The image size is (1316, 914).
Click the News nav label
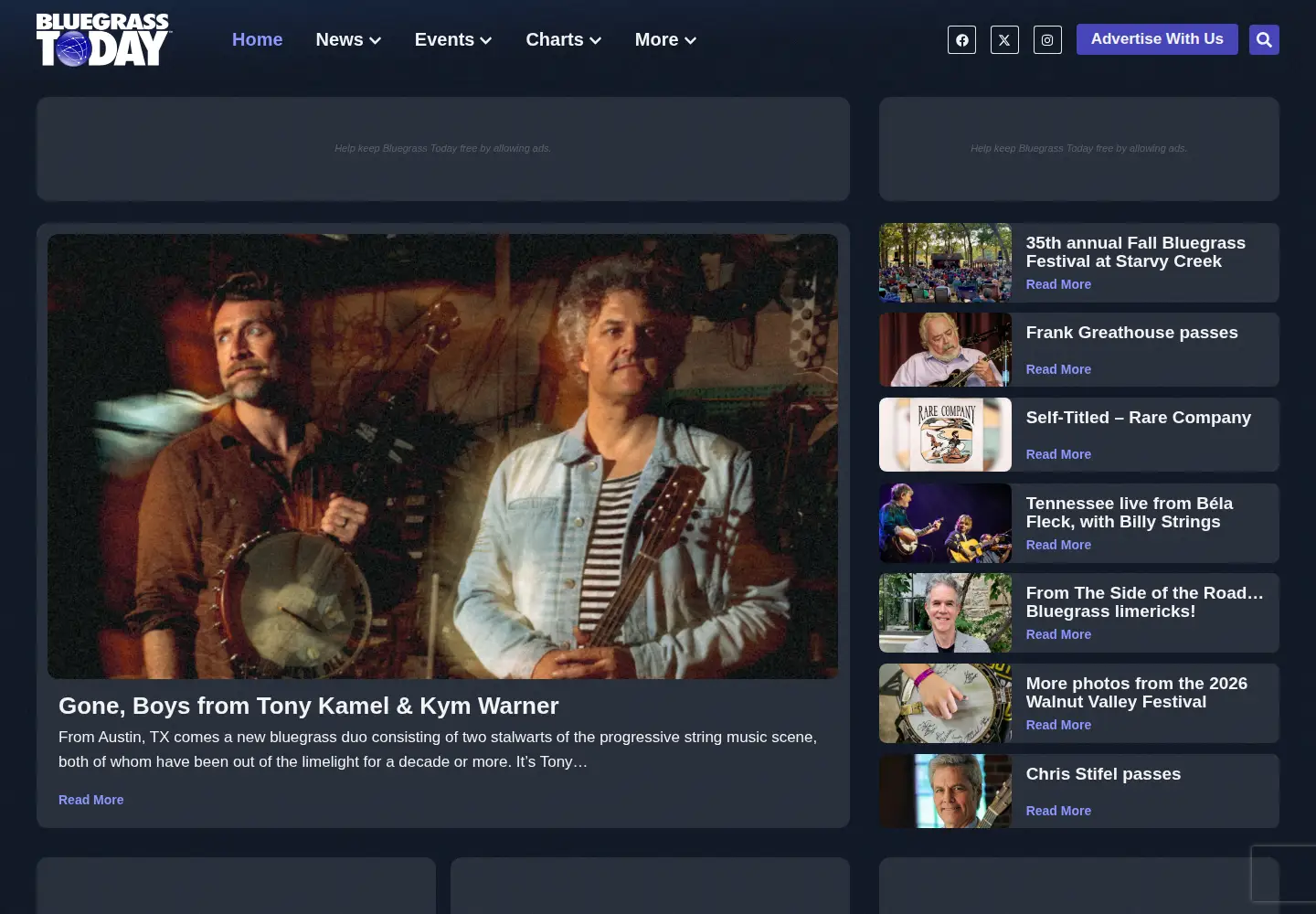pos(339,39)
